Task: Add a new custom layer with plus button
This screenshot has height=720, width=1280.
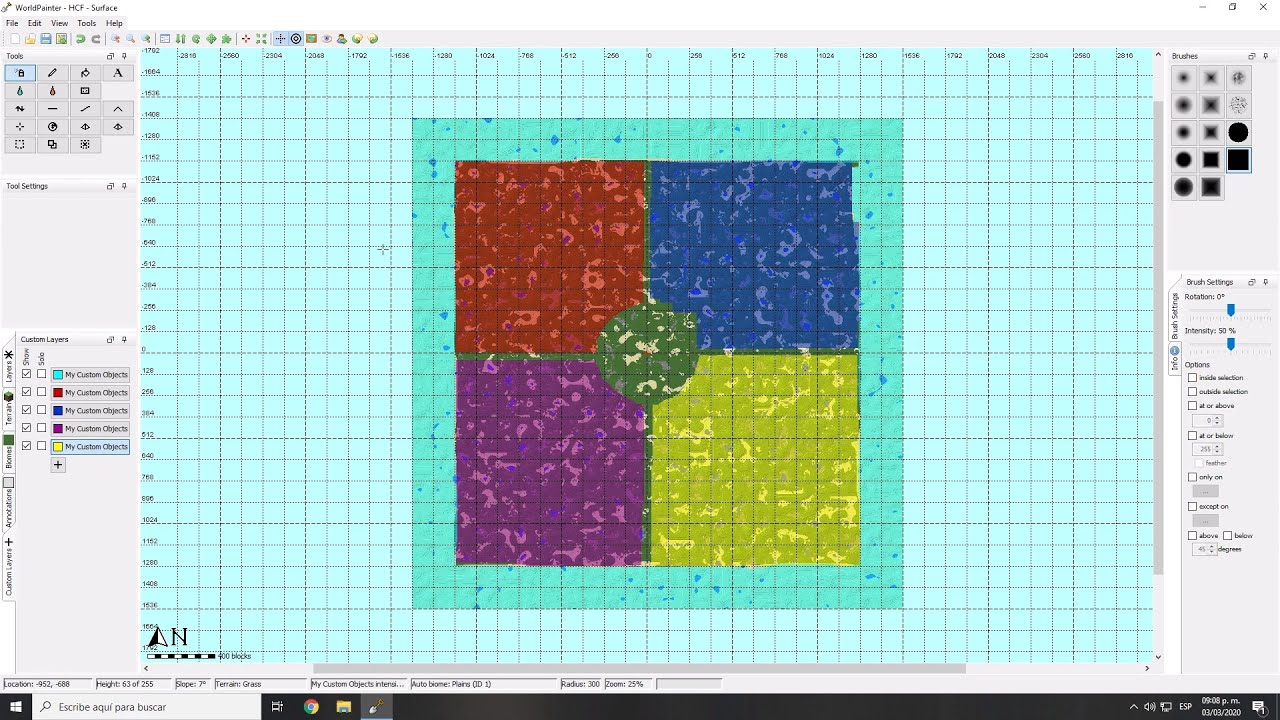Action: pos(58,464)
